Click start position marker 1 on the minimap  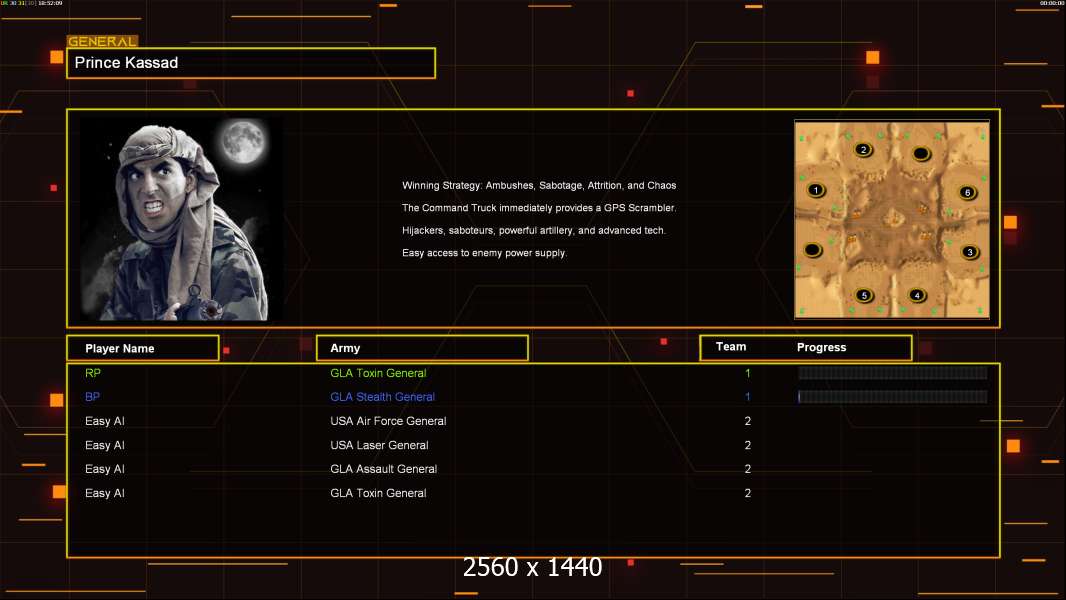point(816,190)
